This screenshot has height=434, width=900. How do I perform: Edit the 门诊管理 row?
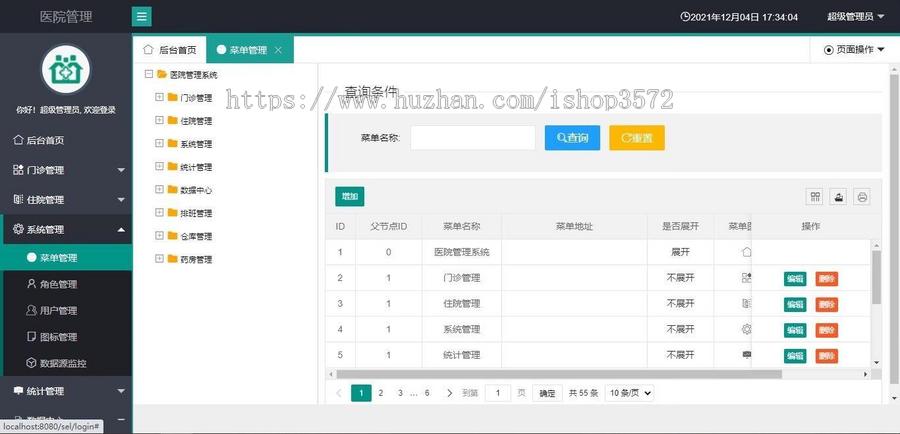(795, 278)
